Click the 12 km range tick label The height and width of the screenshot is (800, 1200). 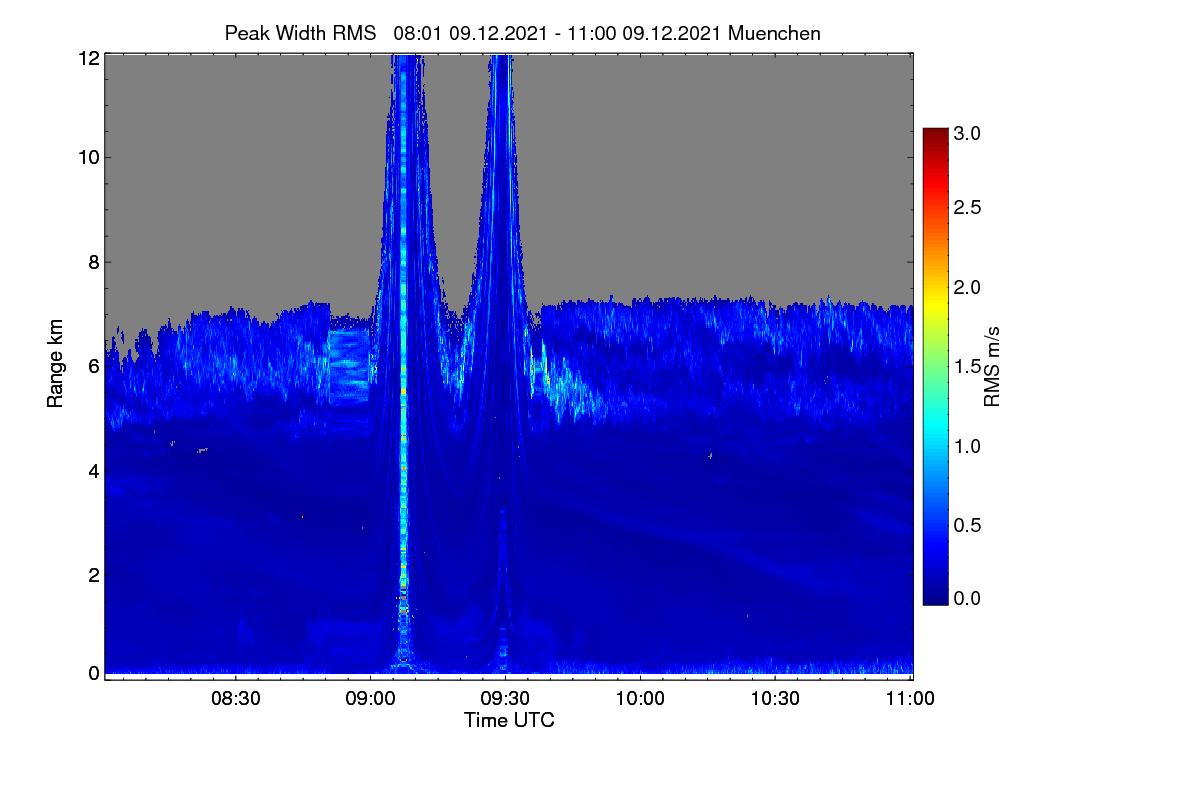tap(88, 58)
